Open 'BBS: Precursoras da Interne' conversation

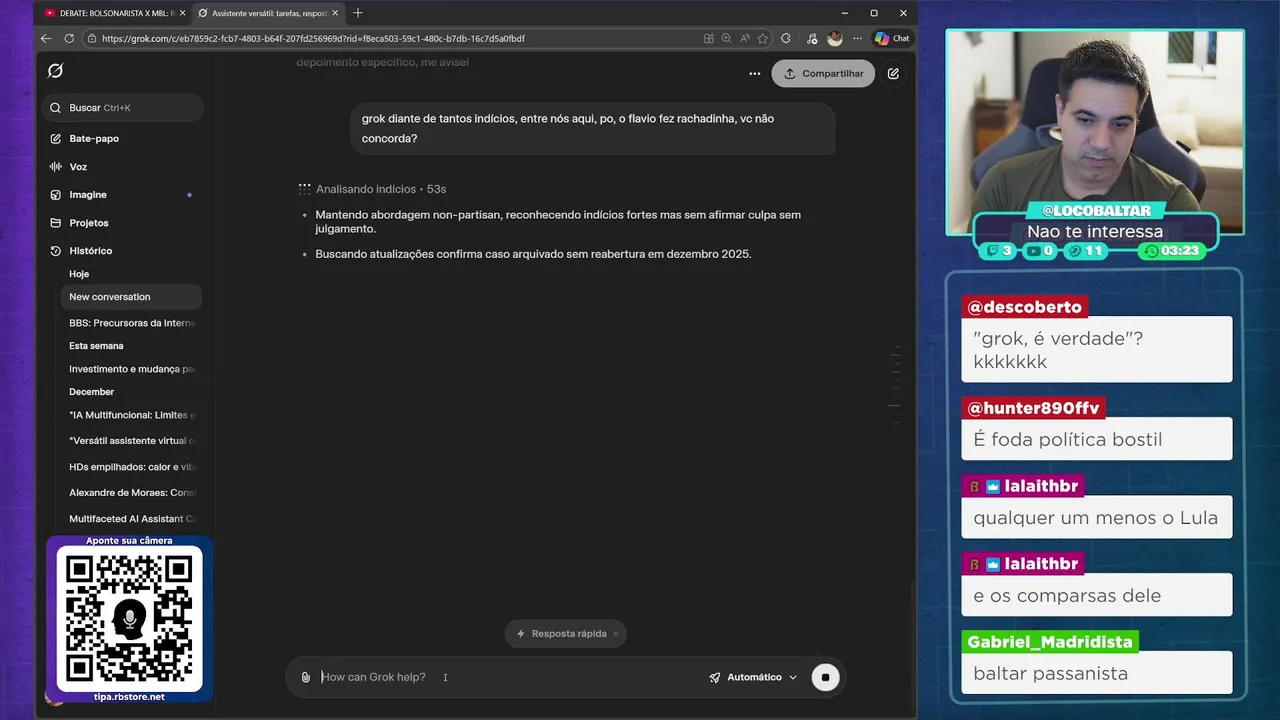pos(131,323)
